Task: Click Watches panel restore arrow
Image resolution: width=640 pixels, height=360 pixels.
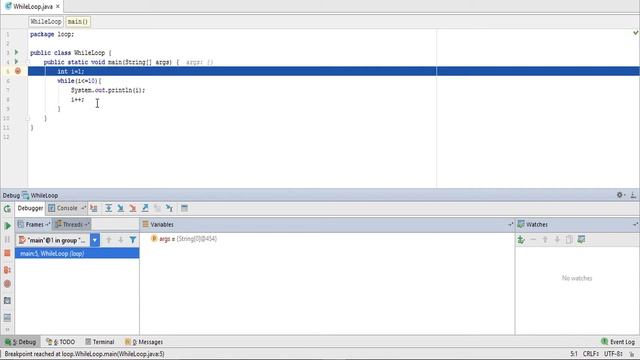Action: click(x=635, y=224)
